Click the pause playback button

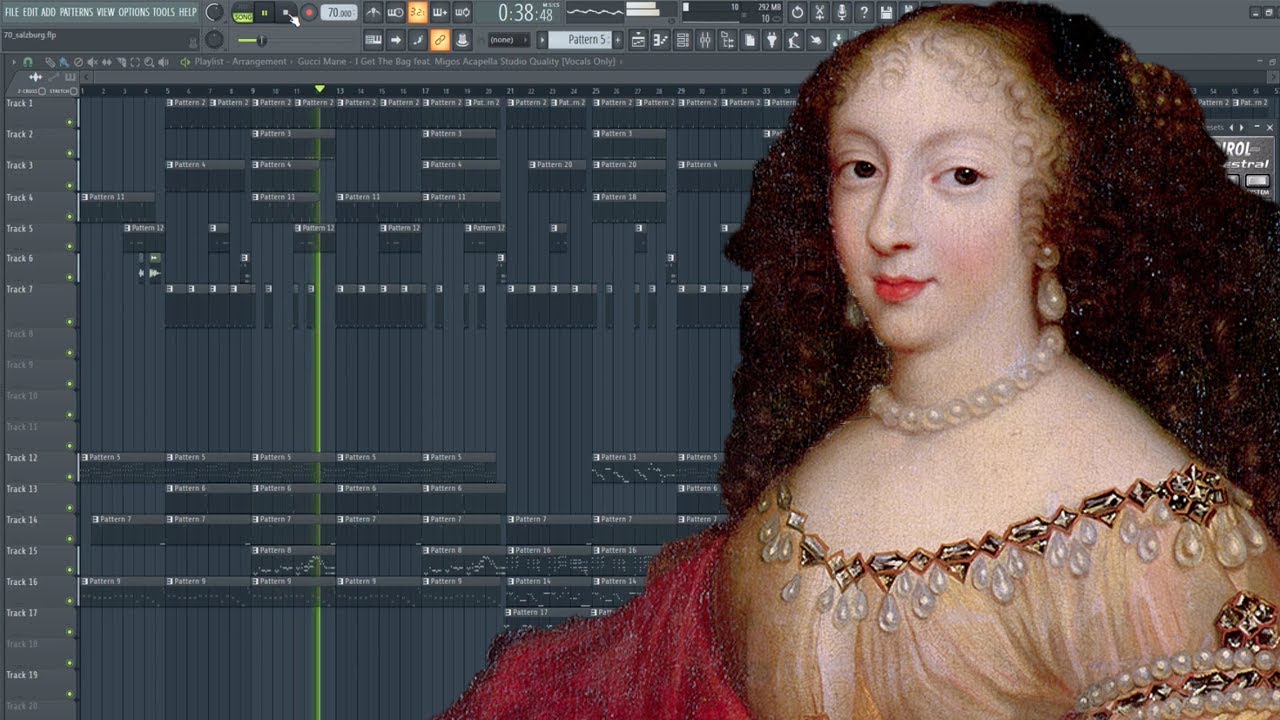point(265,13)
